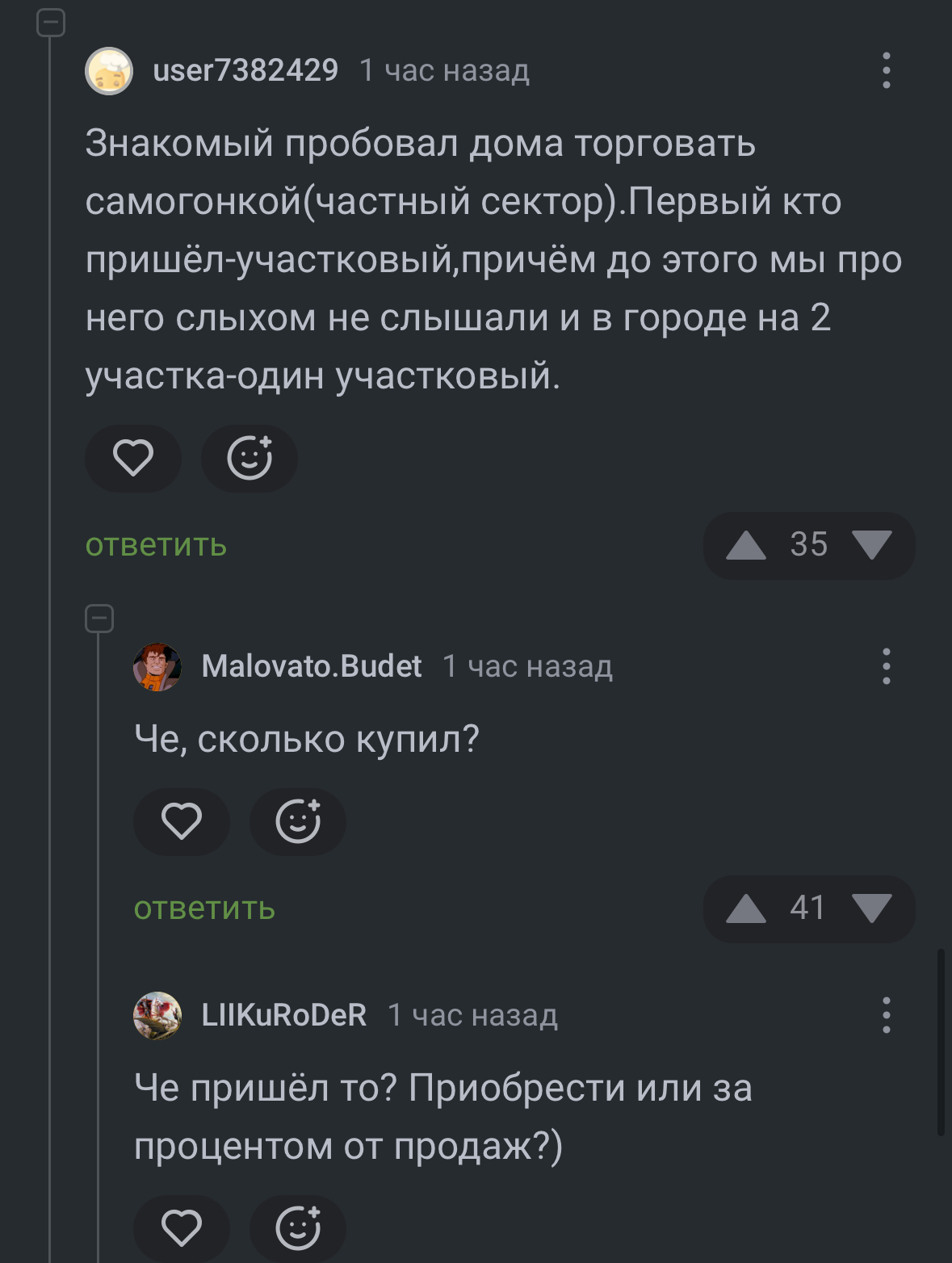952x1263 pixels.
Task: Add emoji reaction to LIIKuRoDeR's comment
Action: click(298, 1228)
